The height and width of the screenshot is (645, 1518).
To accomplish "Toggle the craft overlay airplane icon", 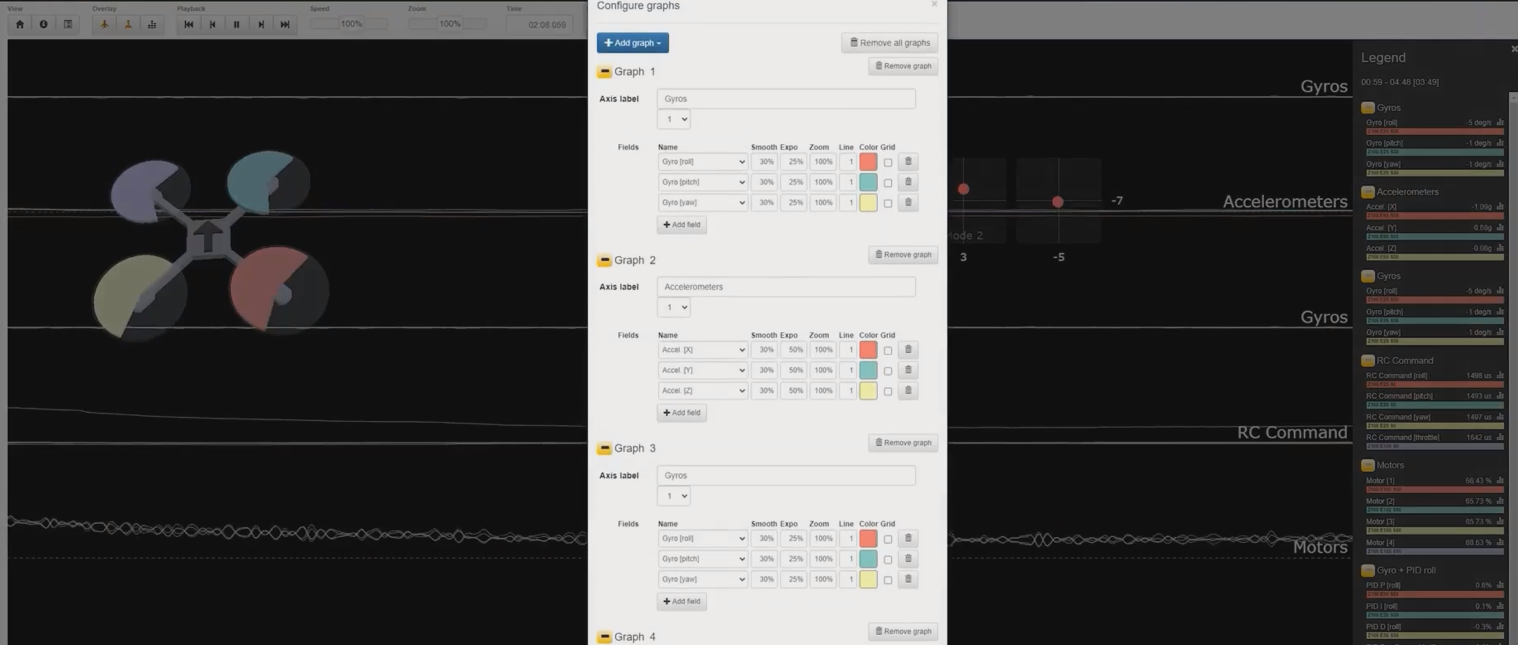I will coord(104,24).
